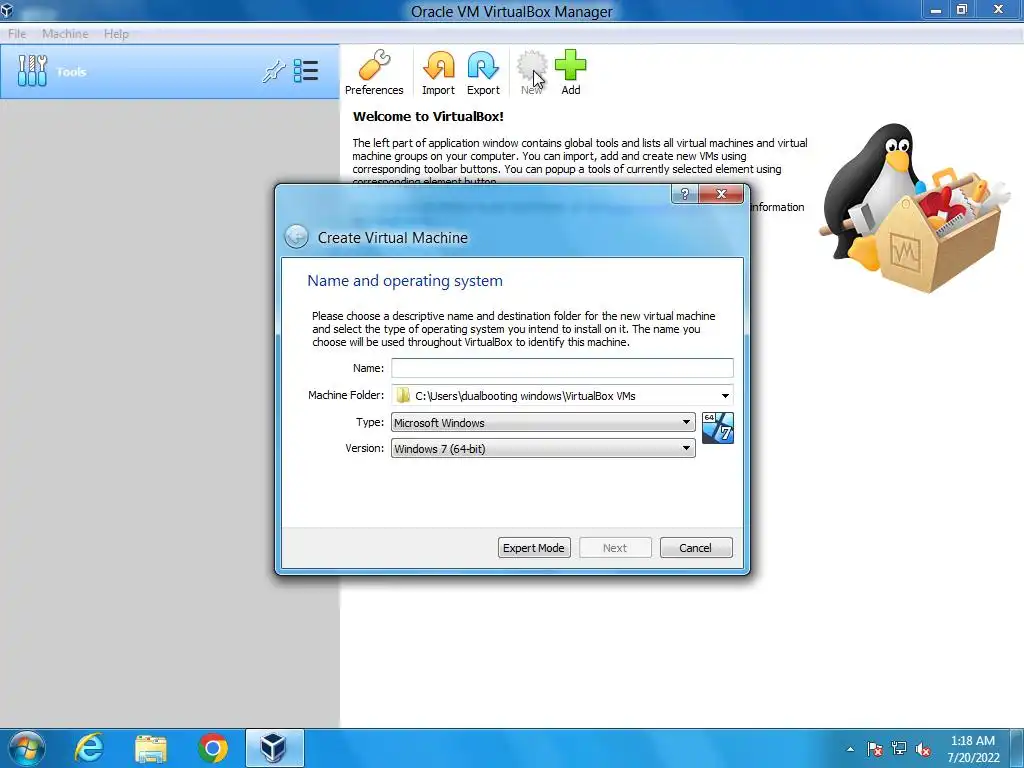Open File Explorer from the taskbar
The width and height of the screenshot is (1024, 768).
click(151, 749)
